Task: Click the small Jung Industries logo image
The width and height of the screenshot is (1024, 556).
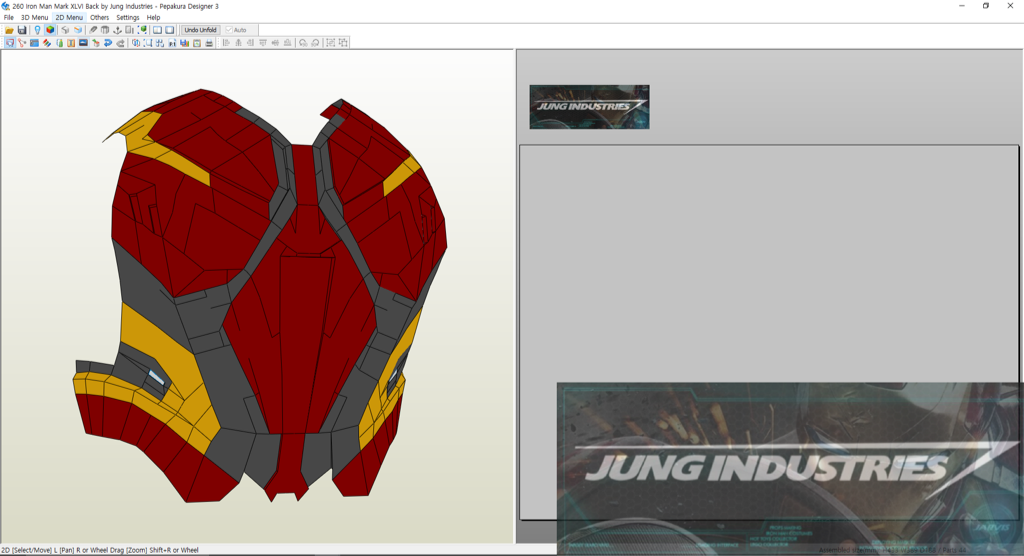Action: 589,106
